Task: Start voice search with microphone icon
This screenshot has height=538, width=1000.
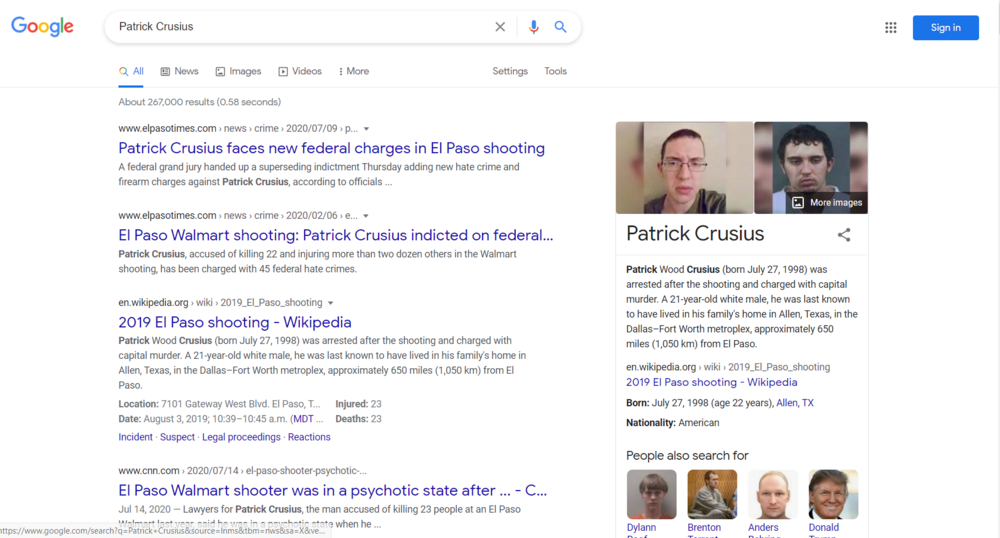Action: 534,27
